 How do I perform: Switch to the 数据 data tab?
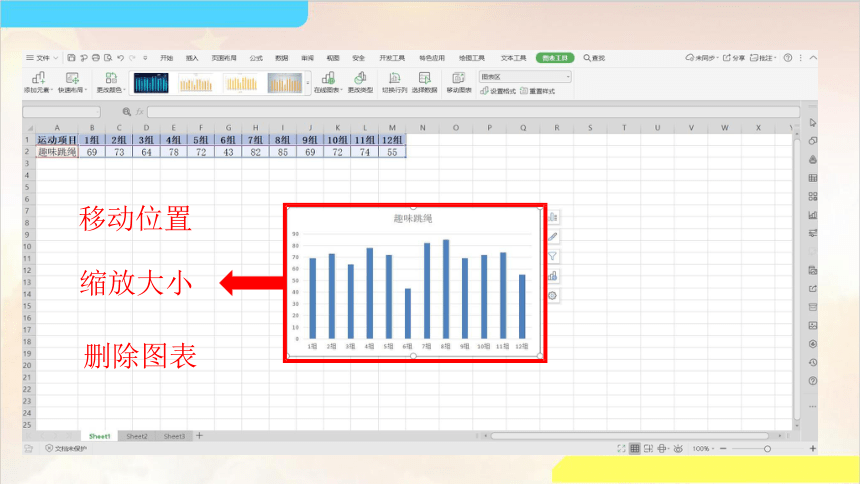point(281,58)
